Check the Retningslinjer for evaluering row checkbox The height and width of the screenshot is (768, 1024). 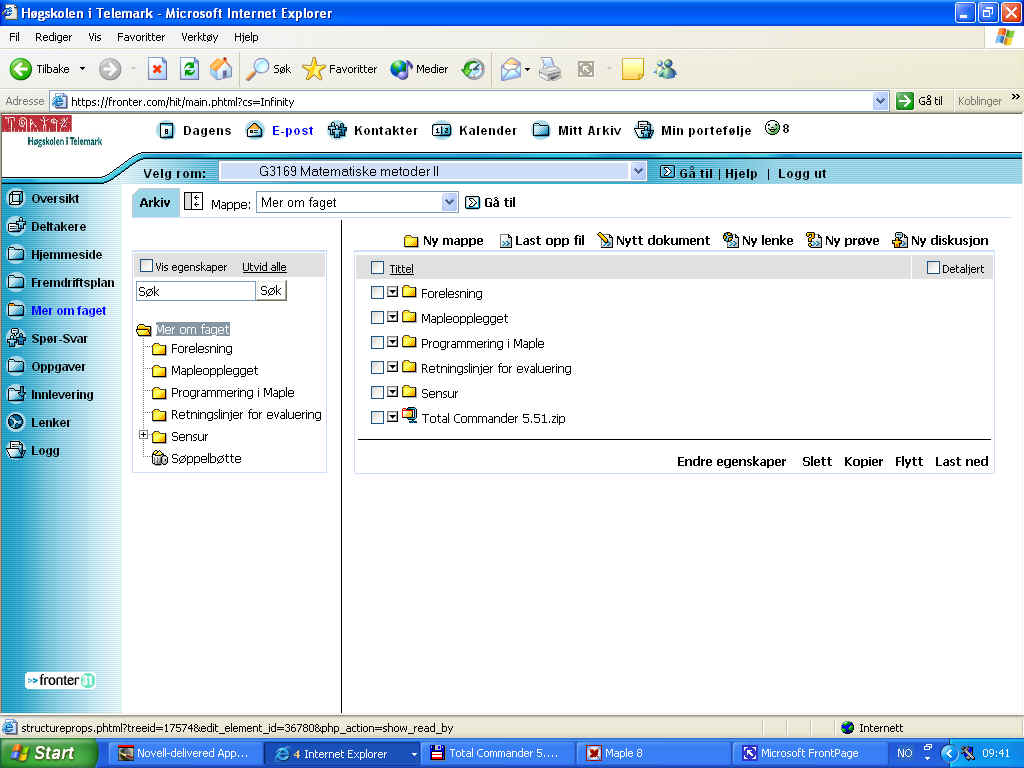[x=377, y=368]
